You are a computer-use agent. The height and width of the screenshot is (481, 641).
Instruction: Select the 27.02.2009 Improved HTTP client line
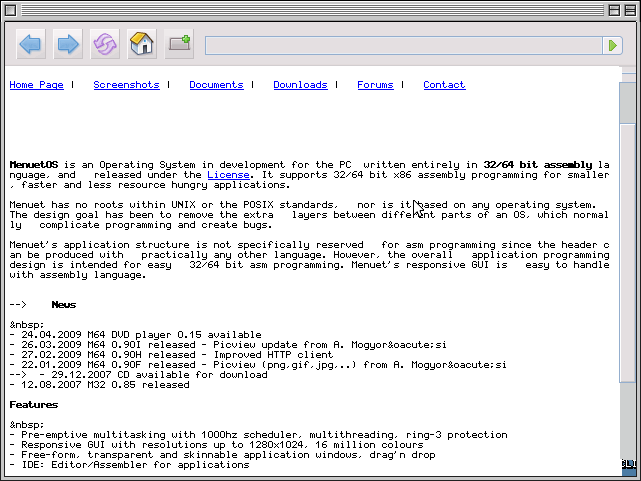[171, 355]
